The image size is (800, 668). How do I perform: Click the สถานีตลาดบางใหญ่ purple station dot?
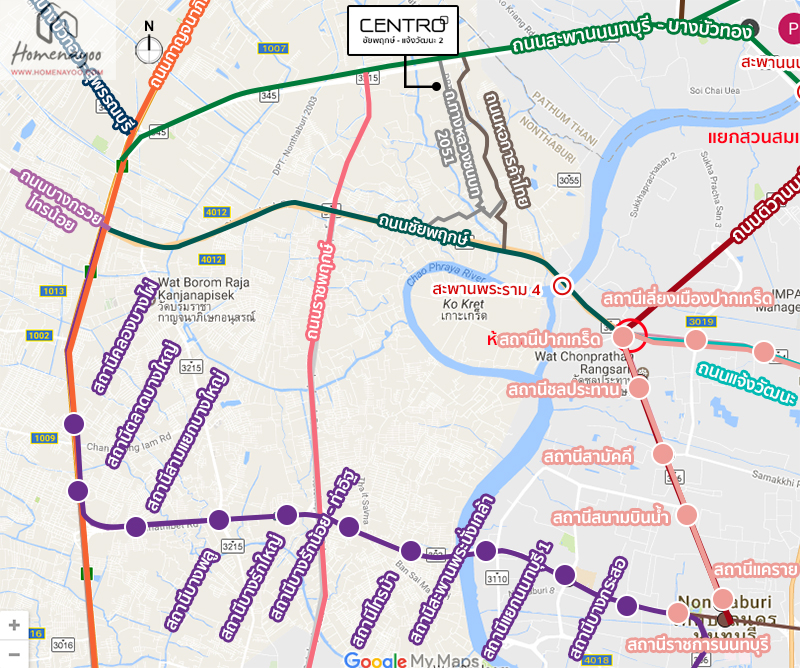point(78,491)
